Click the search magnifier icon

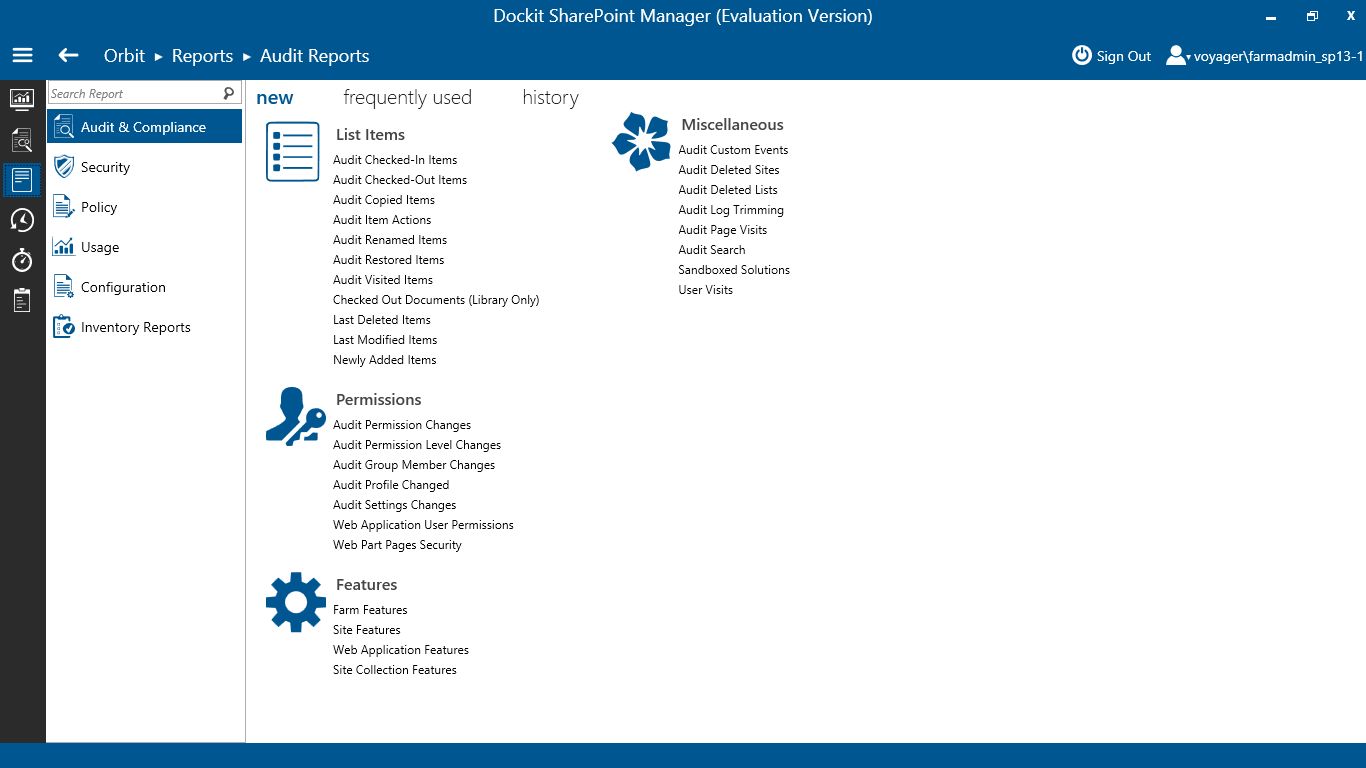(229, 93)
